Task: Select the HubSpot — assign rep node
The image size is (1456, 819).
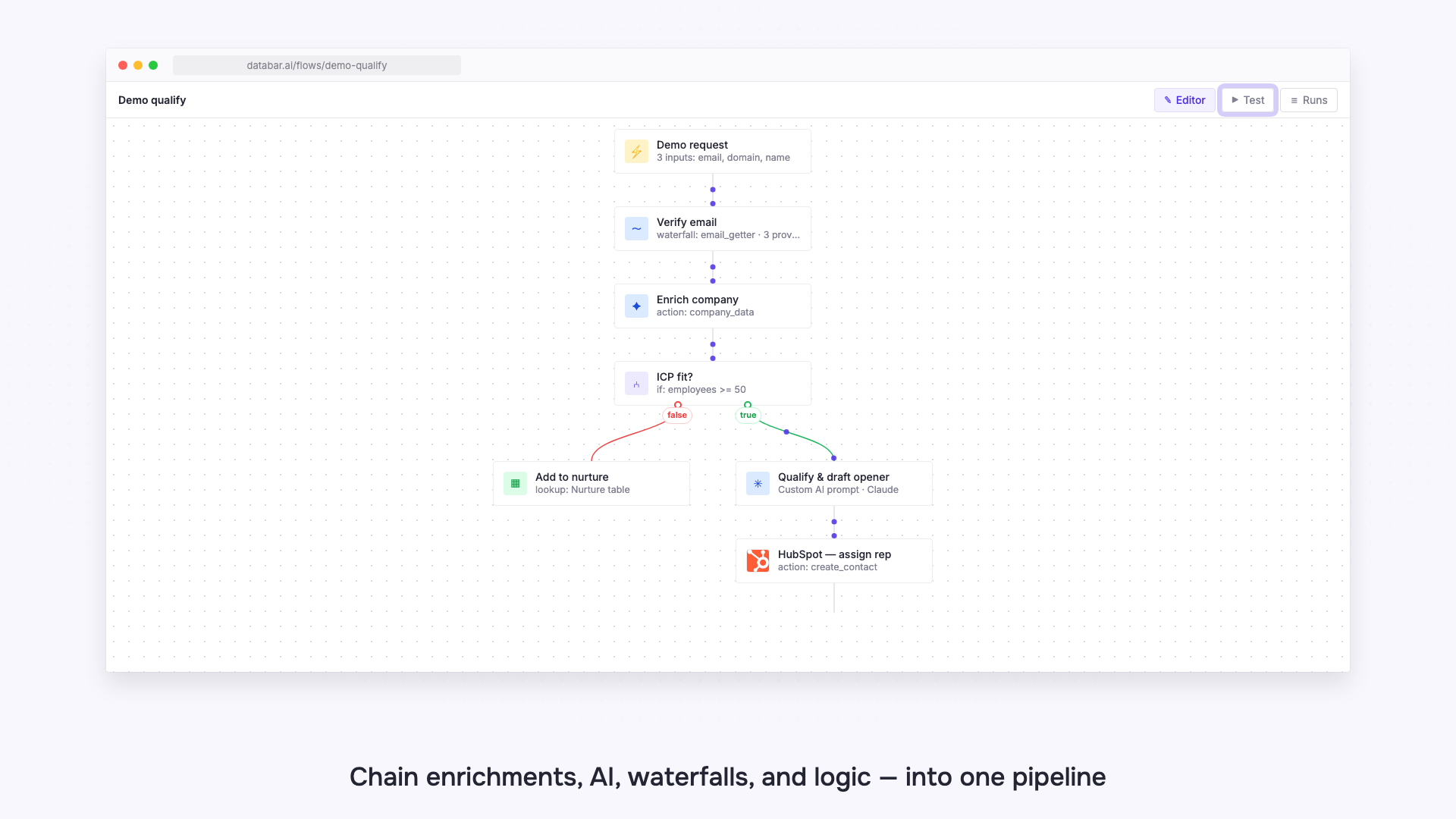Action: (x=834, y=561)
